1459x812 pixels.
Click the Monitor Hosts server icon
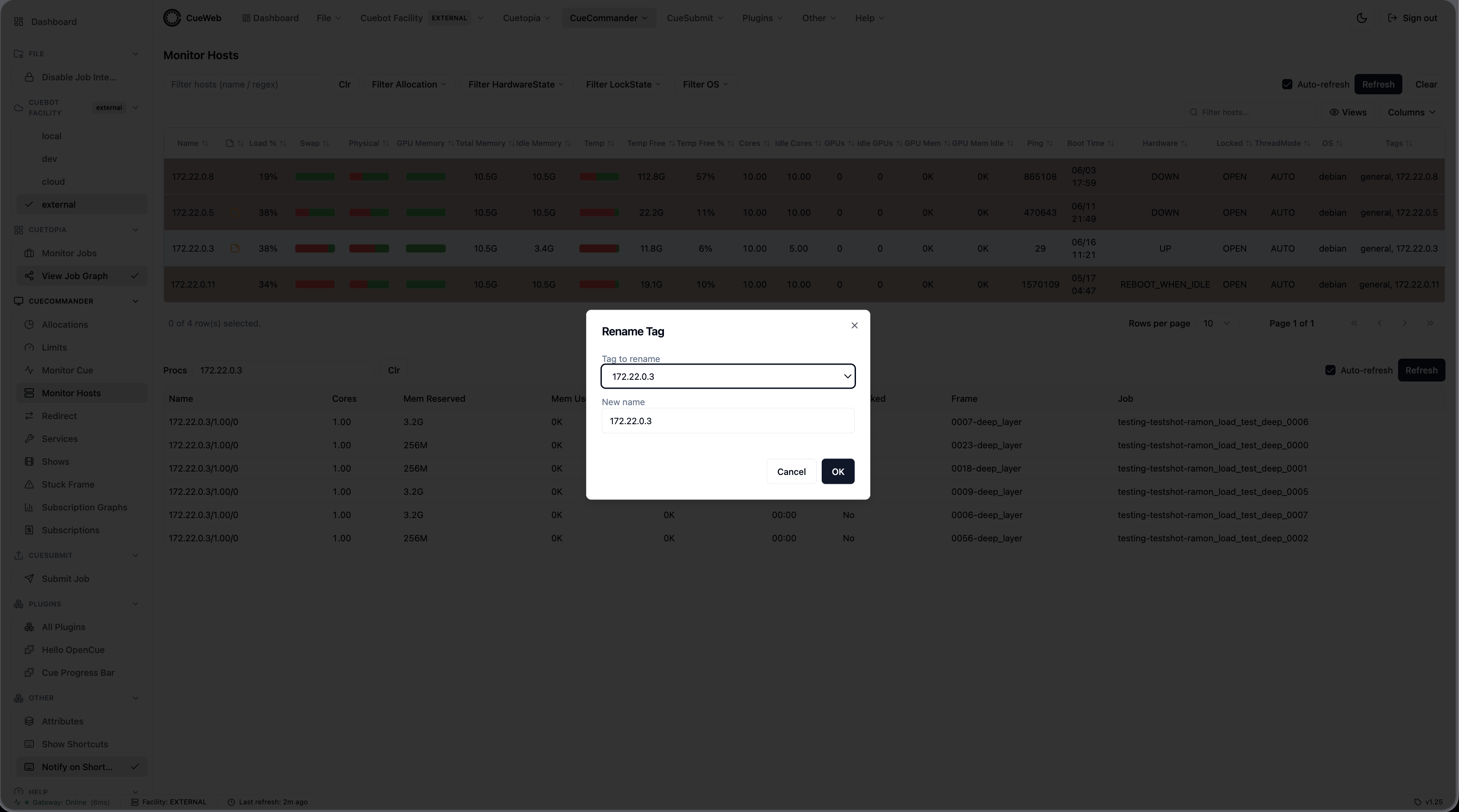point(30,393)
